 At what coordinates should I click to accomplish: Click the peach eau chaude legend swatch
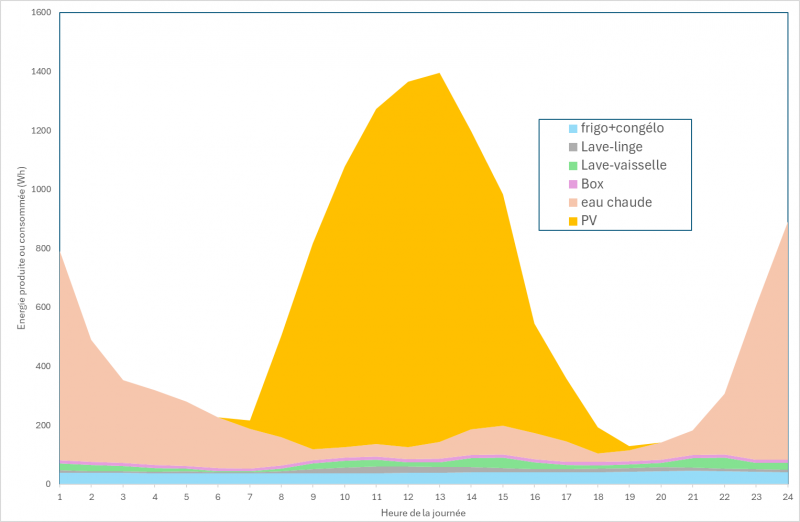click(x=573, y=202)
